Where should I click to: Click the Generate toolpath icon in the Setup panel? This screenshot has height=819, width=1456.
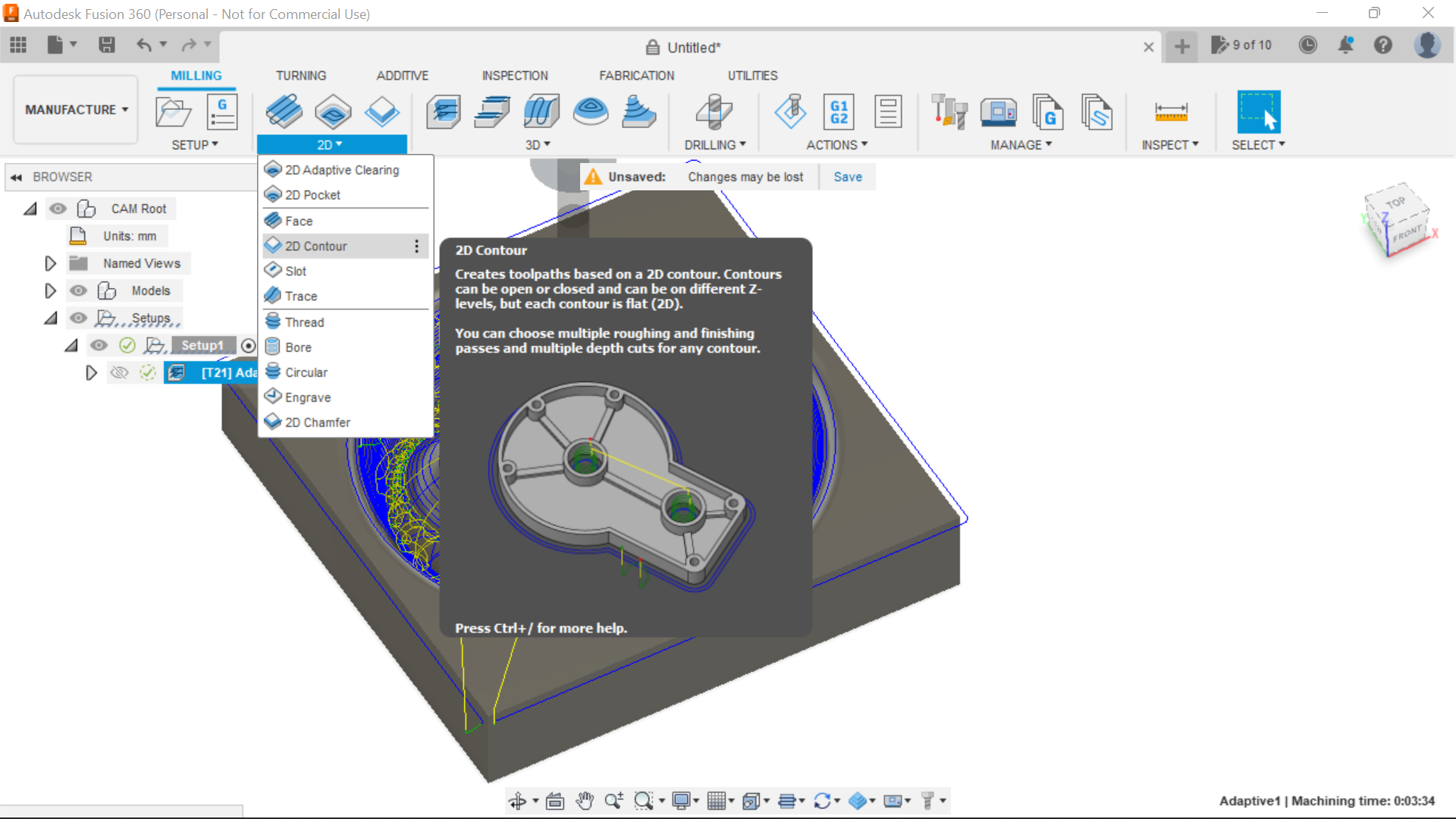[222, 111]
